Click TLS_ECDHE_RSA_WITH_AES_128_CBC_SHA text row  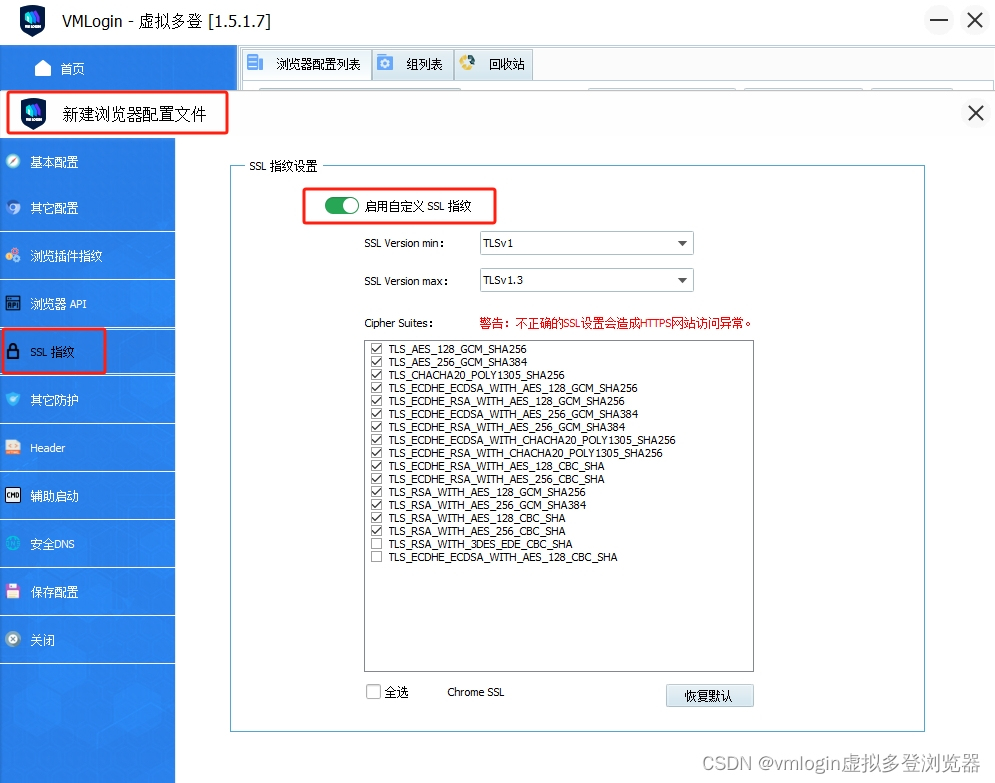[496, 466]
